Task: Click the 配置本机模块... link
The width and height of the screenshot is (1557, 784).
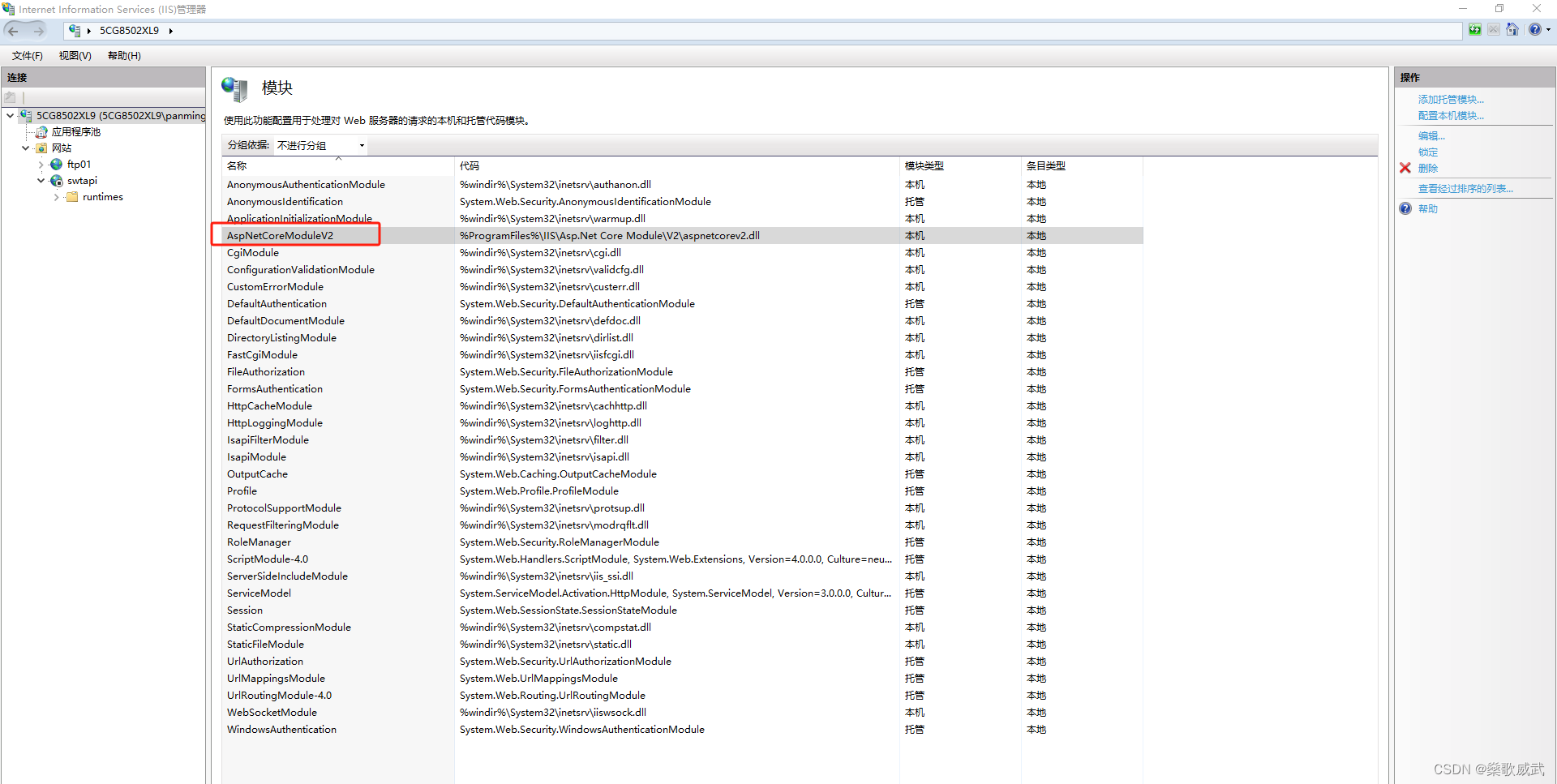Action: coord(1451,116)
